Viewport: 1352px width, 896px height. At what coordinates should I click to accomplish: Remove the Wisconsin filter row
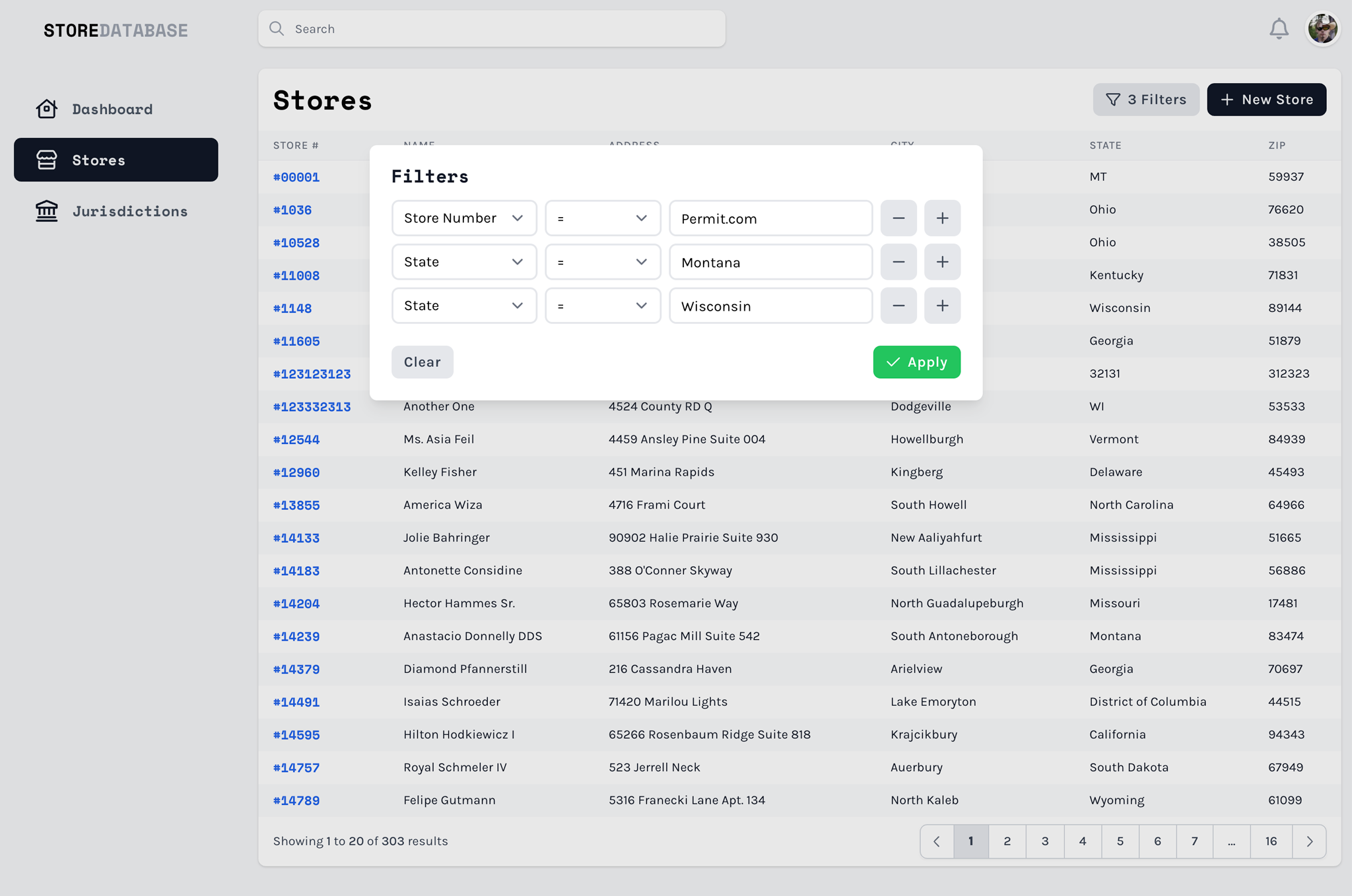pos(898,305)
